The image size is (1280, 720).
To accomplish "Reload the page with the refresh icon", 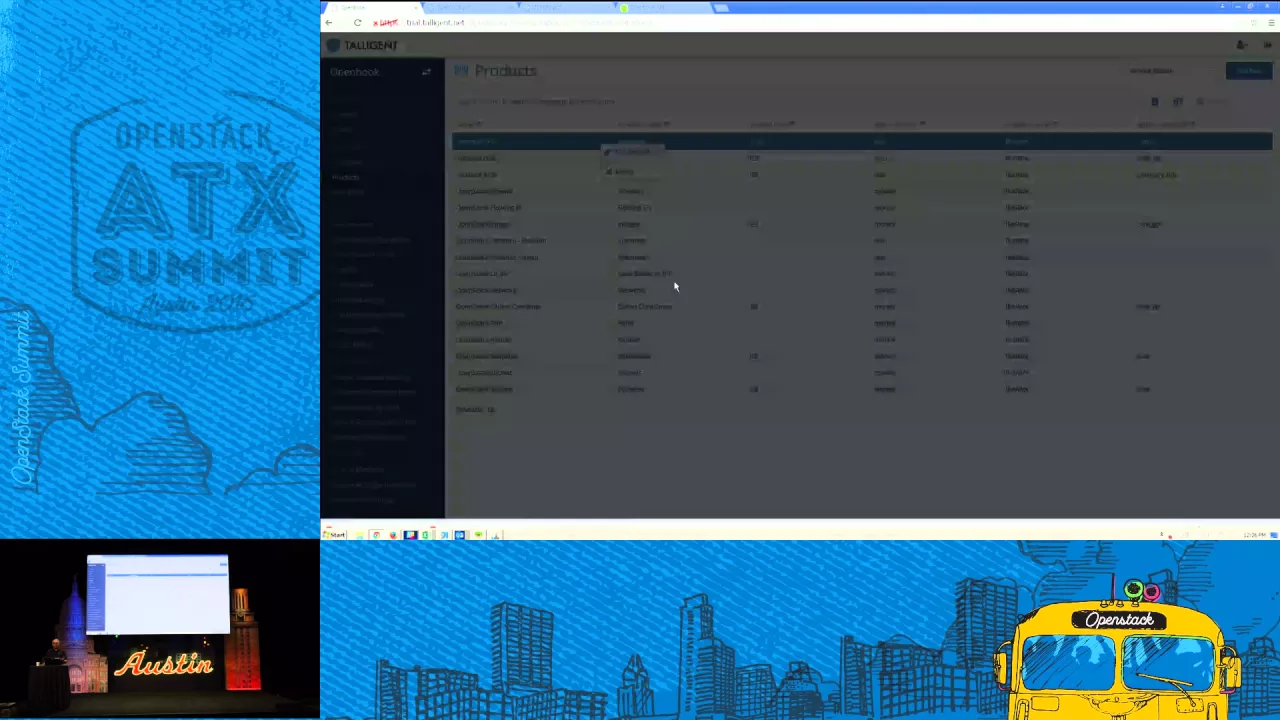I will [x=357, y=22].
